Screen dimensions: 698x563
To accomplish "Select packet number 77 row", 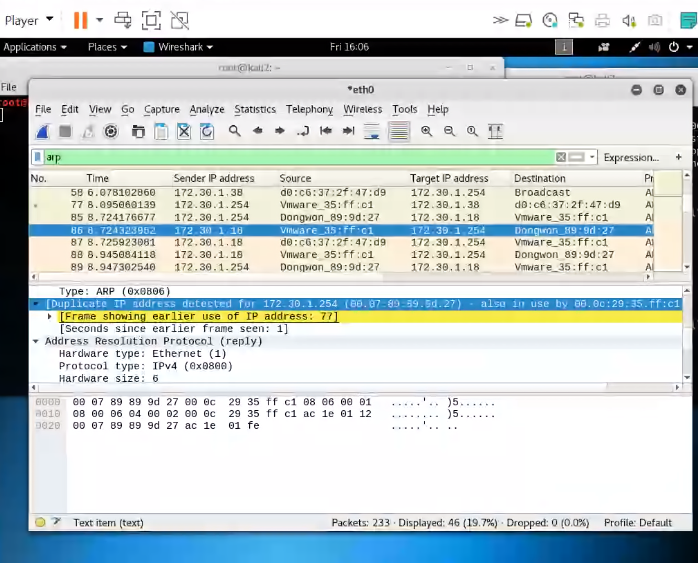I will [x=341, y=205].
